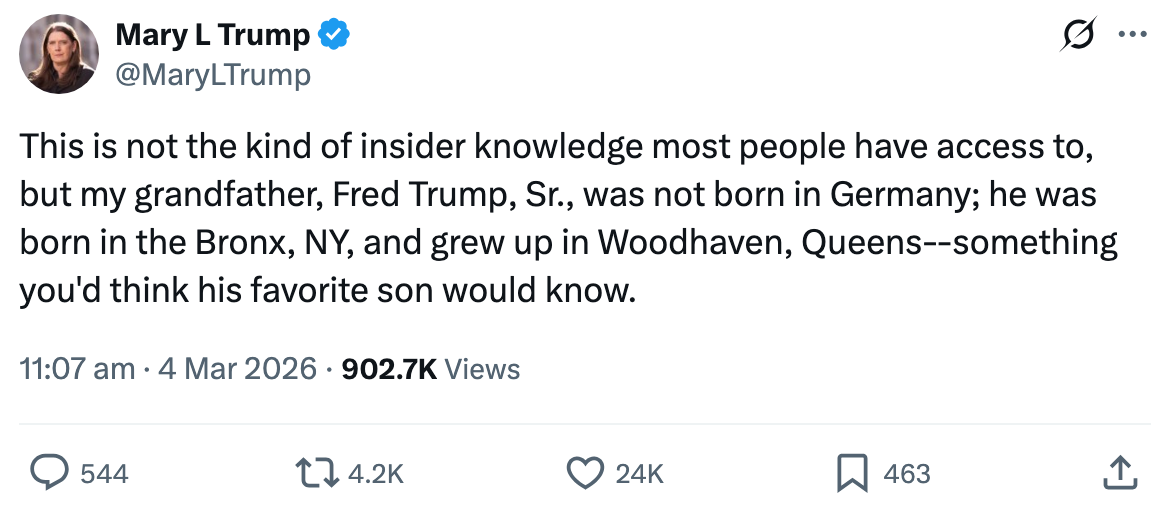The width and height of the screenshot is (1170, 508).
Task: Click the word Views beside the count
Action: (482, 369)
